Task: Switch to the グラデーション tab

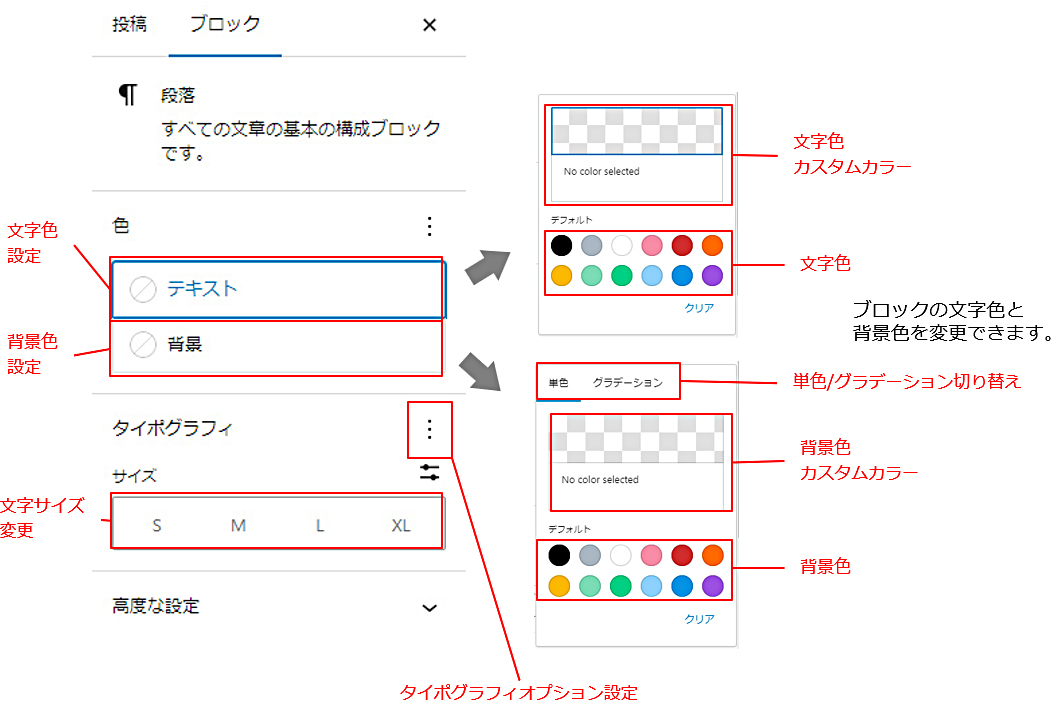Action: click(627, 383)
